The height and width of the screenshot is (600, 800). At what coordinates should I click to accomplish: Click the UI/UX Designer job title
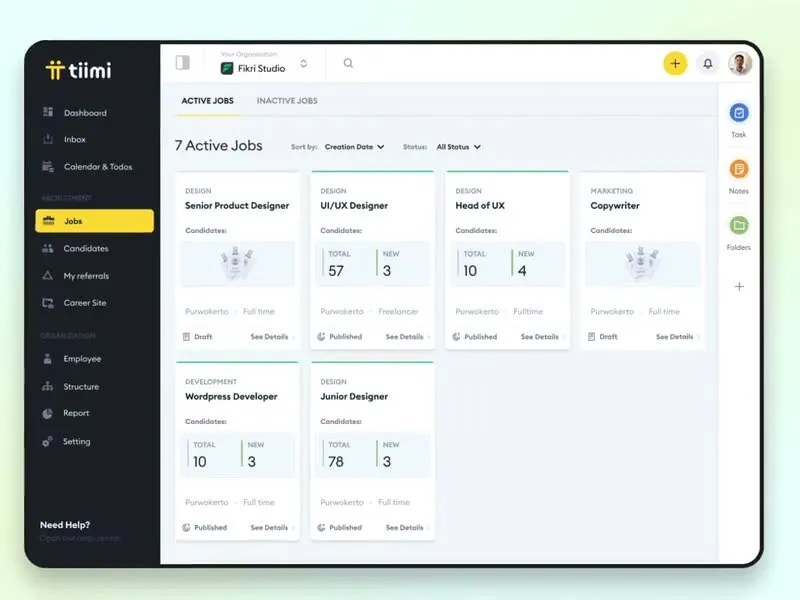pyautogui.click(x=354, y=206)
